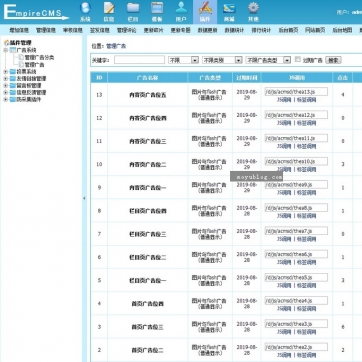Open the 模板 (Template) window icon
This screenshot has height=362, width=362.
(157, 12)
